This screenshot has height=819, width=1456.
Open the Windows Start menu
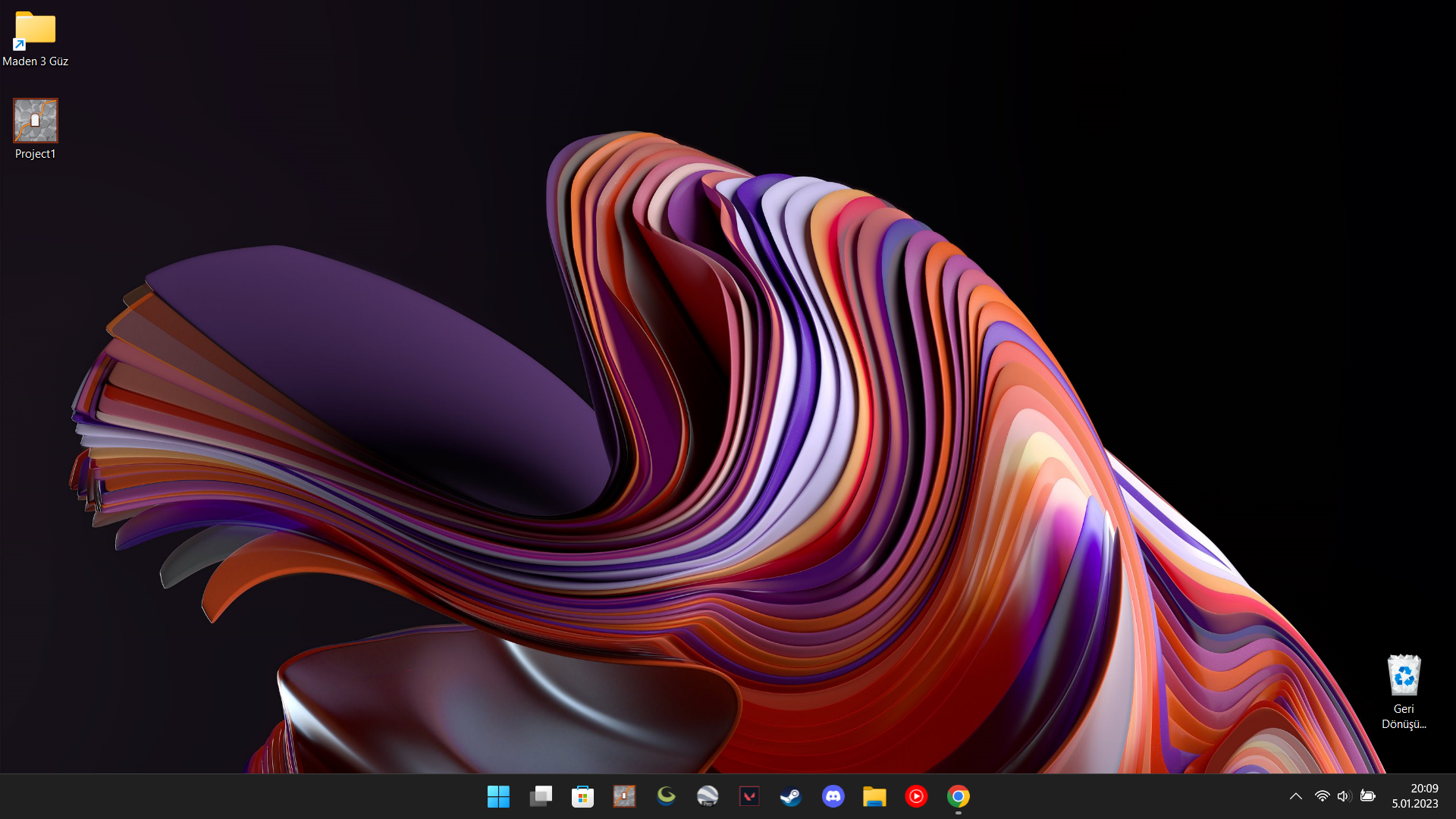498,796
